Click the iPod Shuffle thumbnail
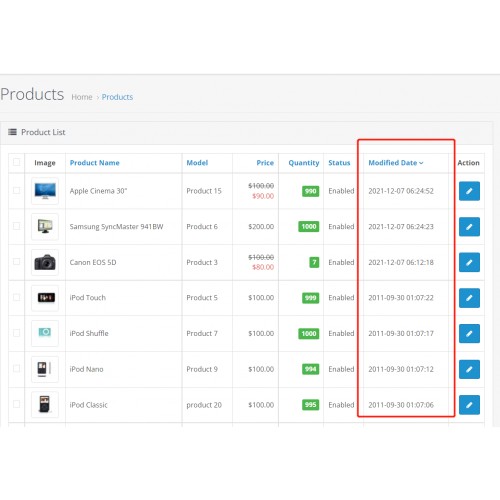The width and height of the screenshot is (500, 500). (x=45, y=333)
